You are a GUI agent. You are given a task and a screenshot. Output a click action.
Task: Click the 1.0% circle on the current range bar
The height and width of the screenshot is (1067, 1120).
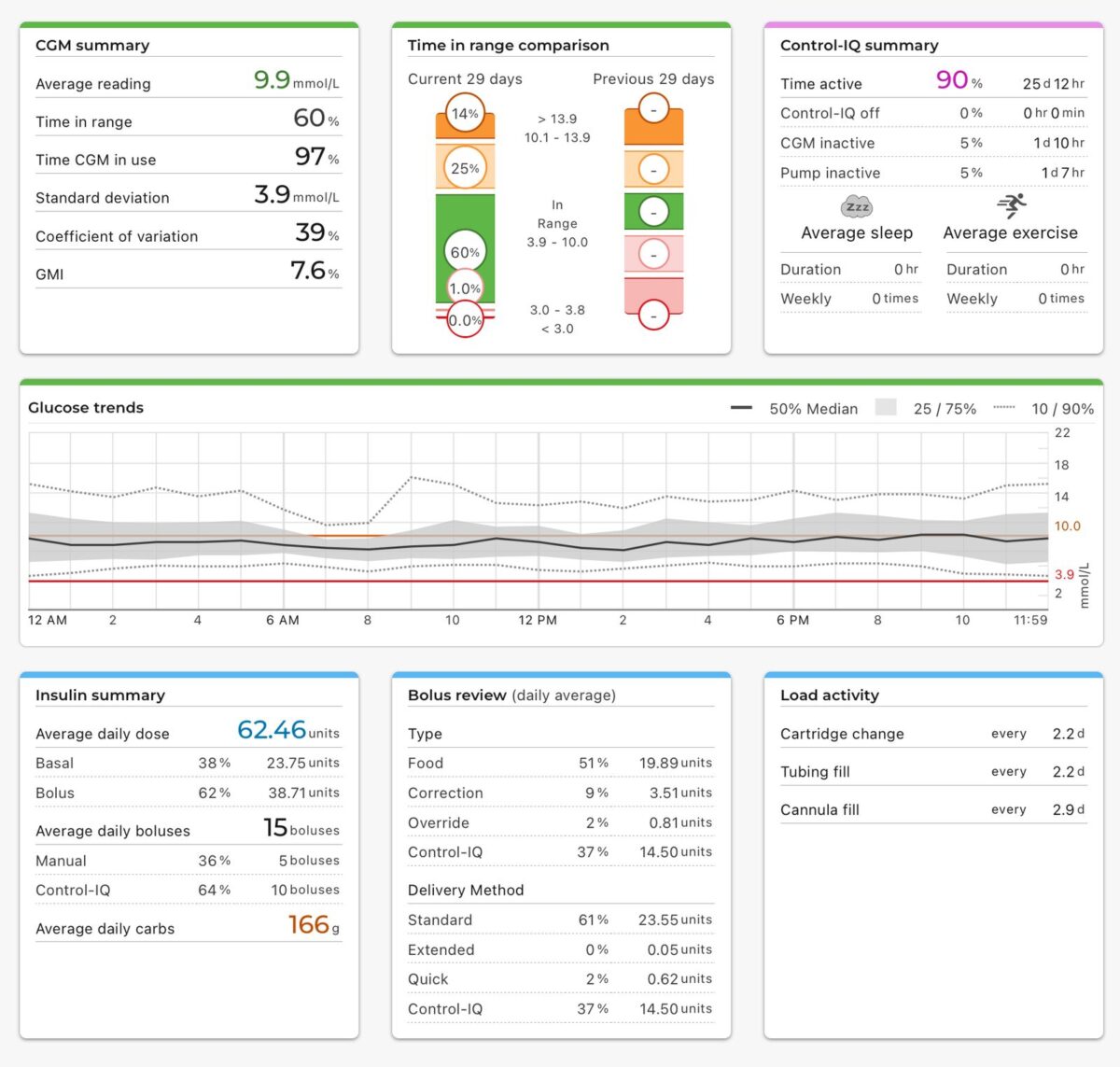coord(465,288)
